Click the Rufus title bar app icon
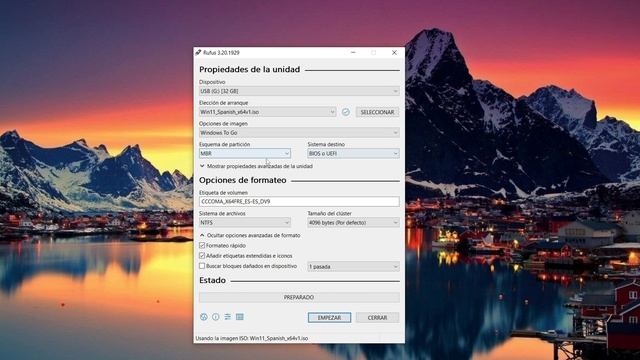 tap(198, 53)
